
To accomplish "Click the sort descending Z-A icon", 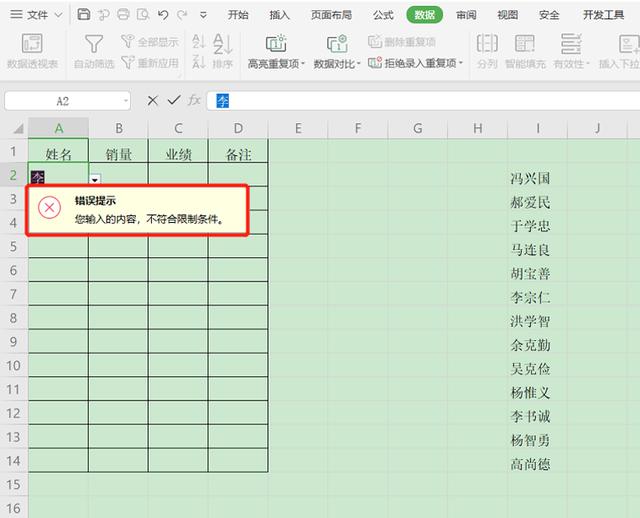I will 198,62.
